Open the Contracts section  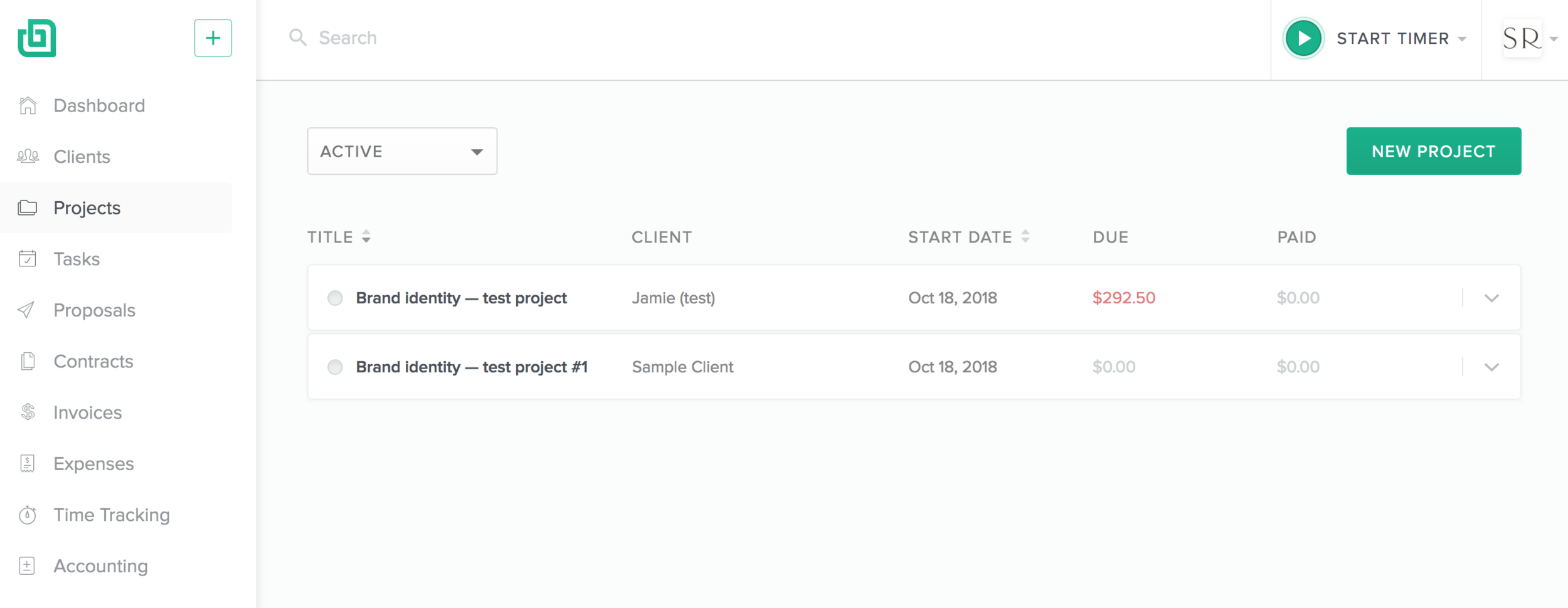tap(93, 361)
